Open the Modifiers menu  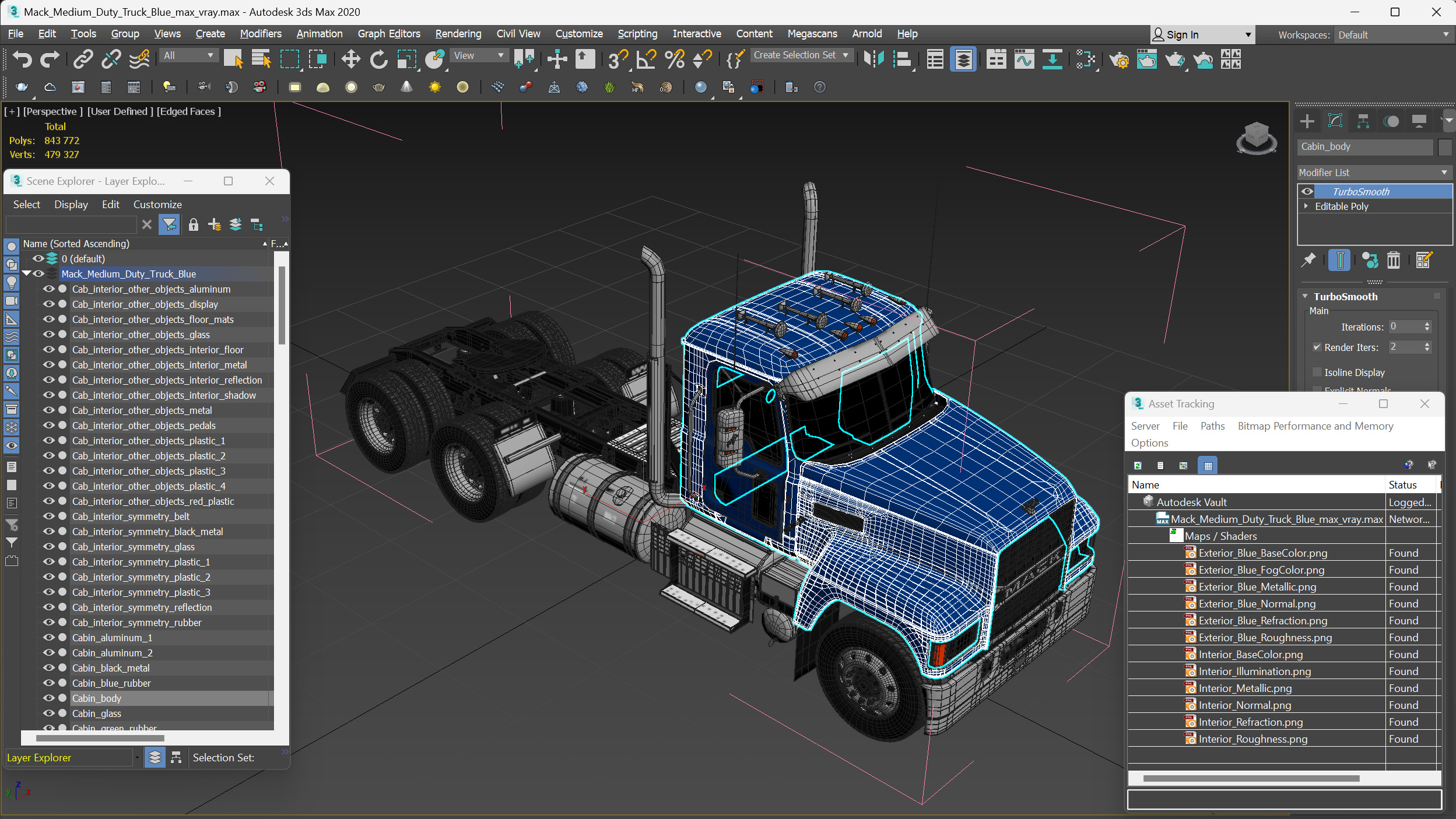pos(260,34)
